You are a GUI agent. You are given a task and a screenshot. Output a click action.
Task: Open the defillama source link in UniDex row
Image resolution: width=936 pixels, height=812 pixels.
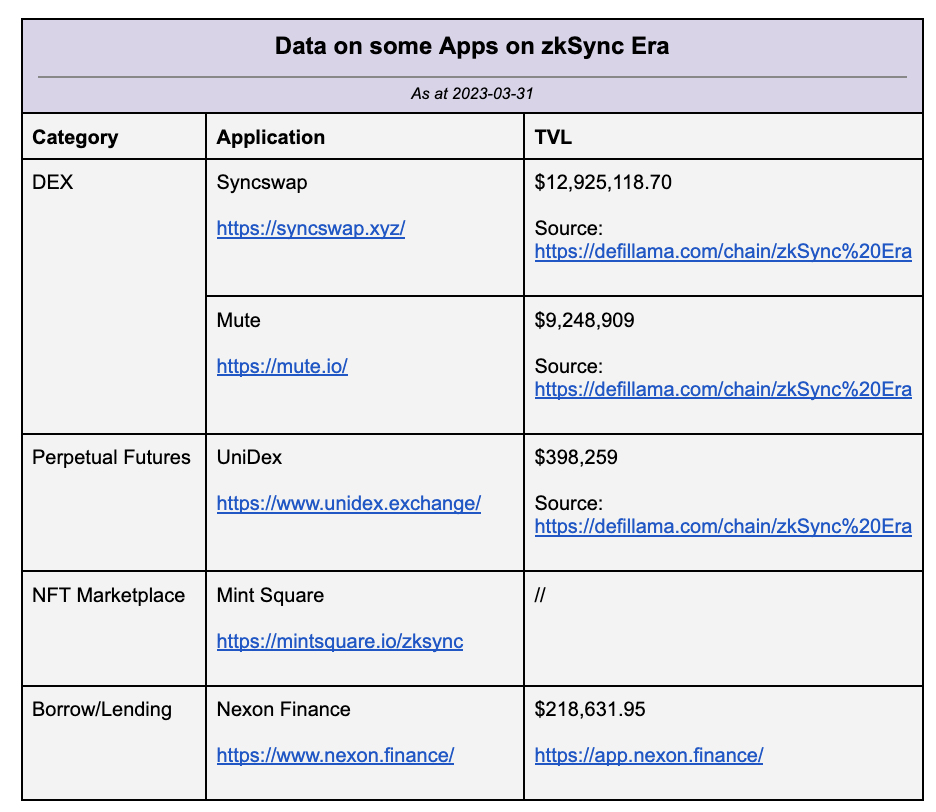(723, 527)
